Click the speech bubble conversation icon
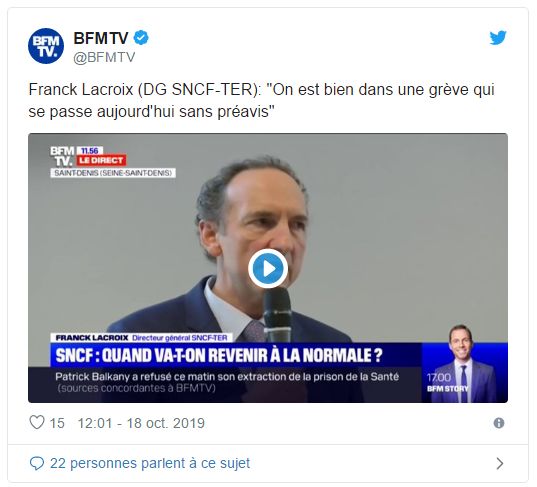The height and width of the screenshot is (487, 537). (x=37, y=463)
